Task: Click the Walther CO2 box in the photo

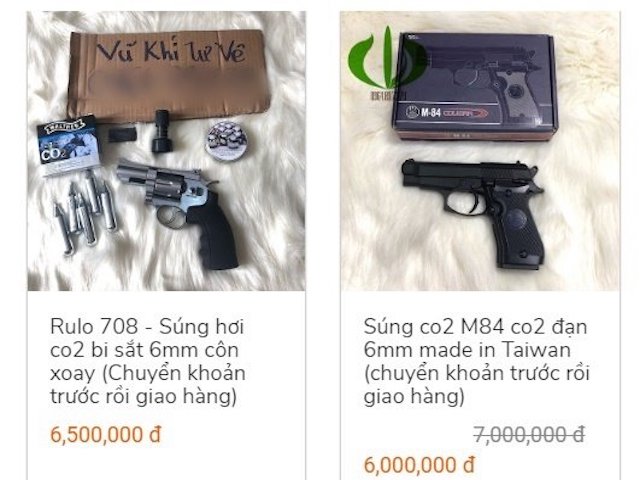Action: [69, 146]
